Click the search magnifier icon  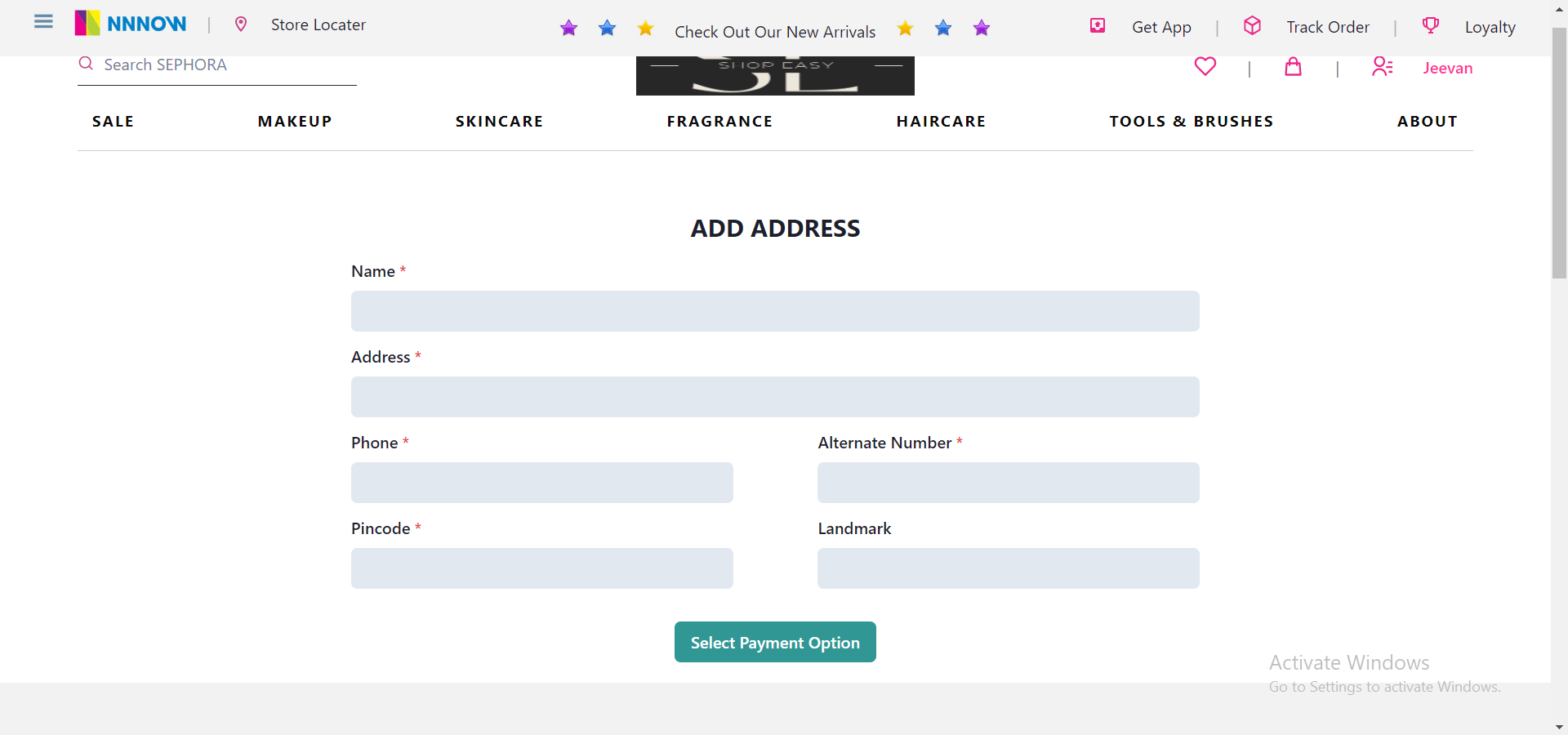pyautogui.click(x=85, y=64)
